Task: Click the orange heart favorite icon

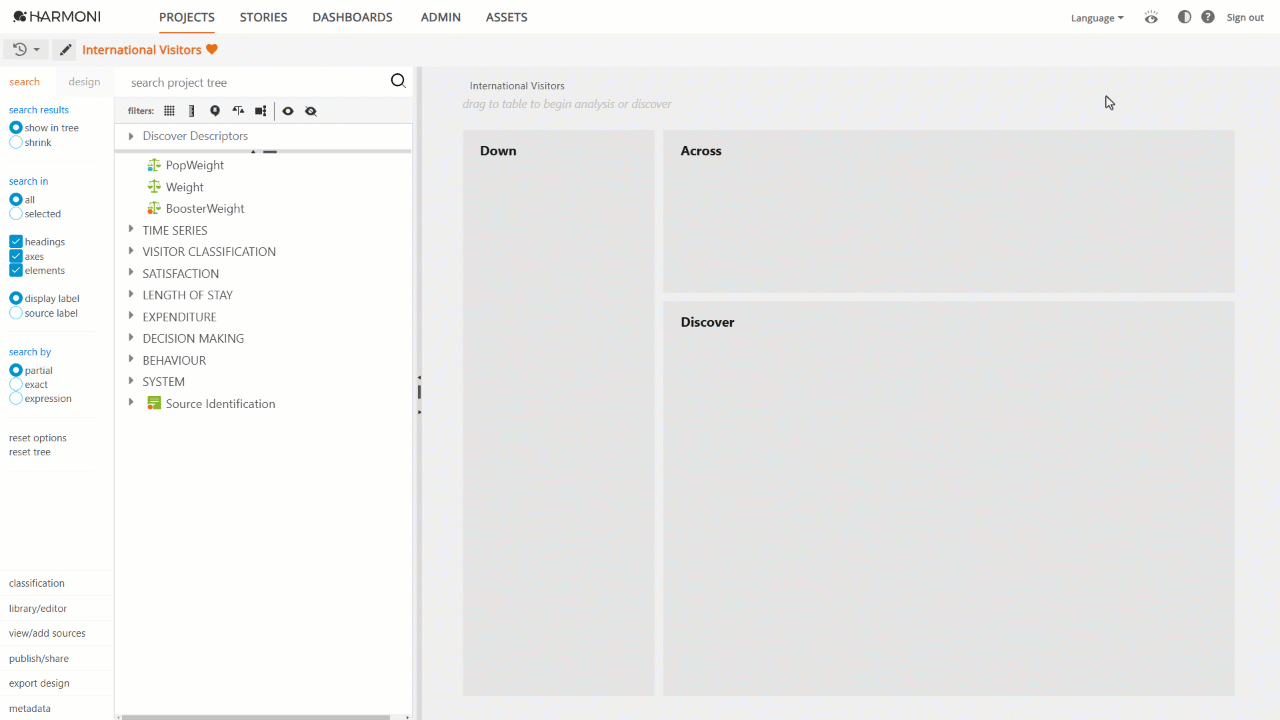Action: [x=212, y=49]
